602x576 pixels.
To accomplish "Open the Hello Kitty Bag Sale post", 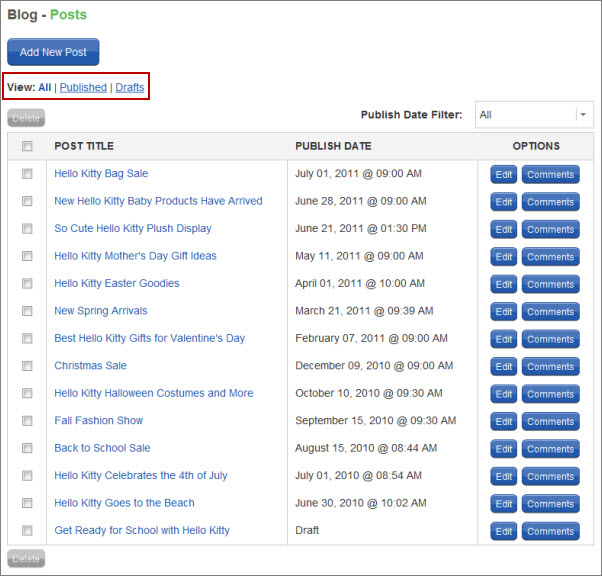I will (101, 174).
